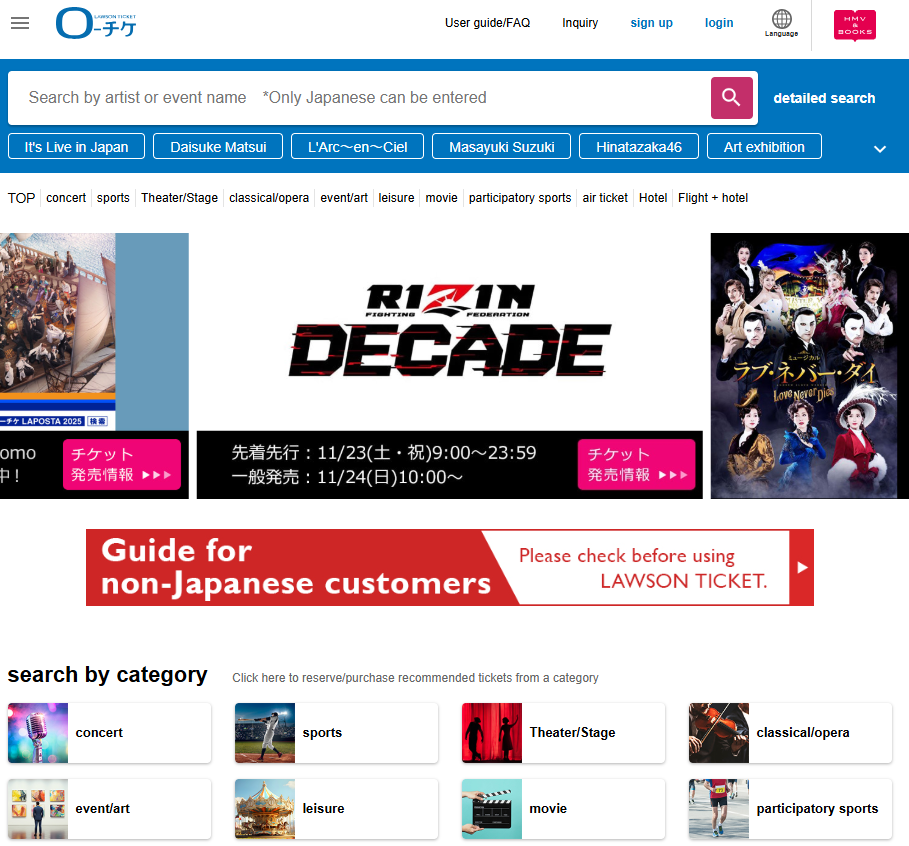Open air ticket in the navigation bar
The width and height of the screenshot is (909, 846).
click(605, 198)
